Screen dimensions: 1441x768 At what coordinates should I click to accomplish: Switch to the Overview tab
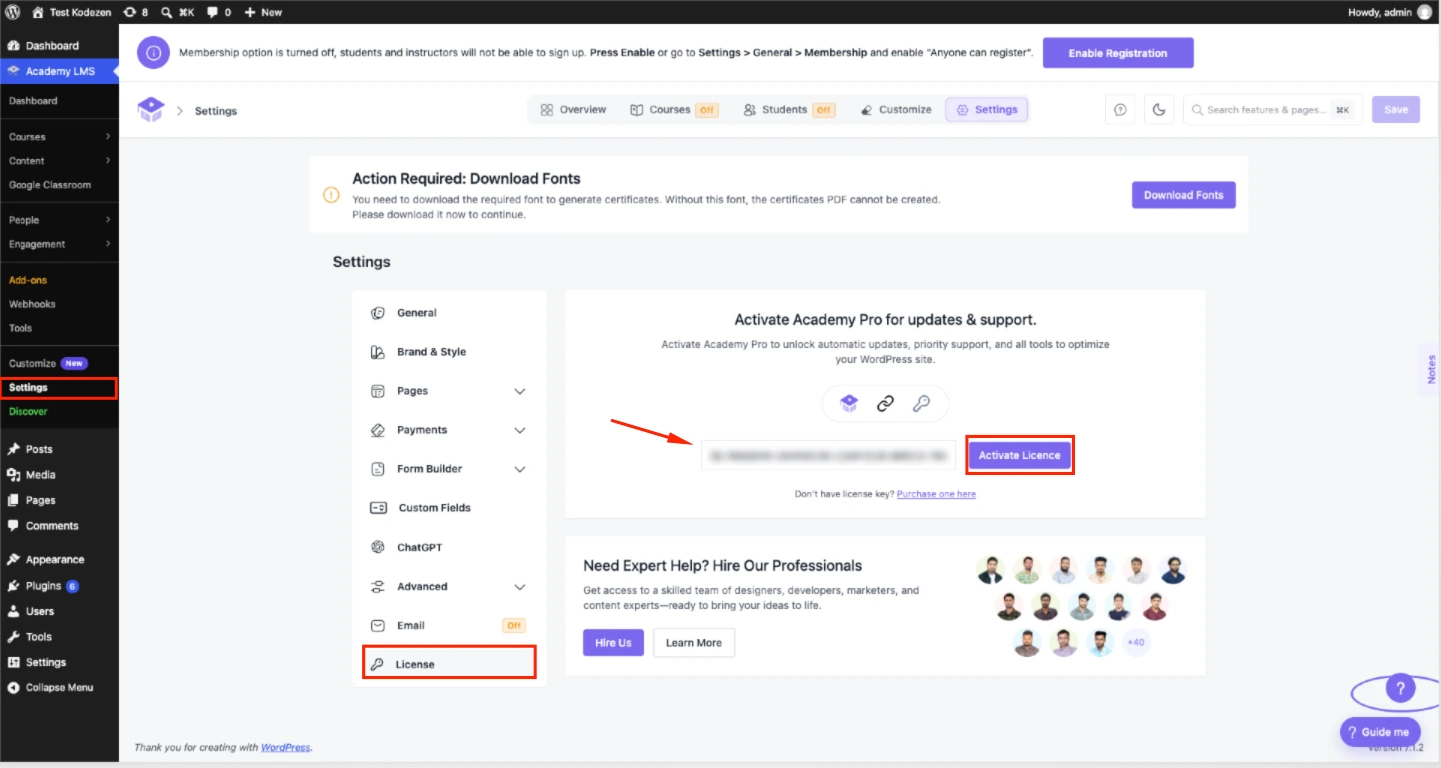click(573, 110)
